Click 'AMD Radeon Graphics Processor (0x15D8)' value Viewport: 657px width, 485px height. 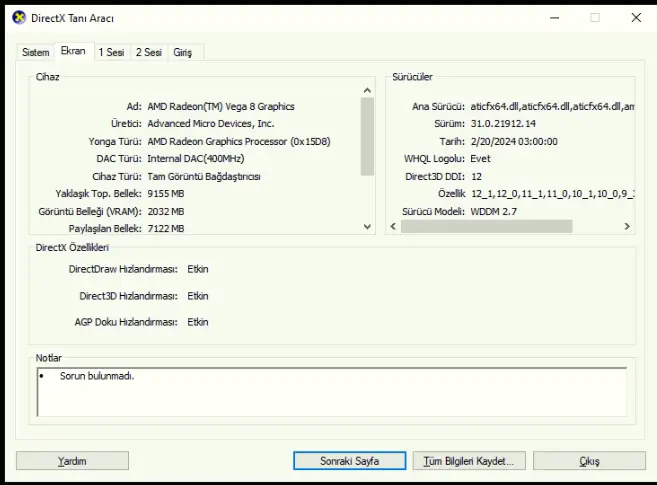pyautogui.click(x=239, y=142)
